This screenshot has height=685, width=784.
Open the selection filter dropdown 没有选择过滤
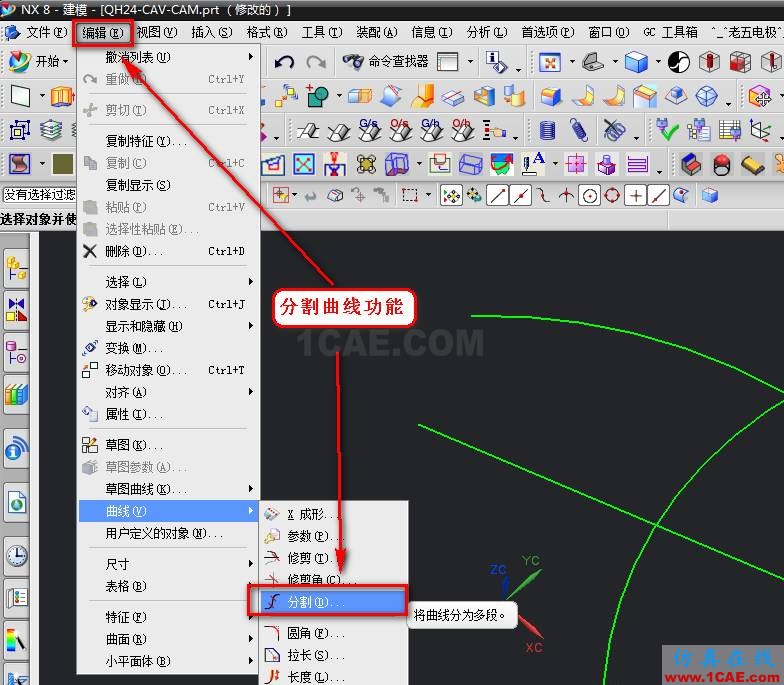[x=40, y=194]
